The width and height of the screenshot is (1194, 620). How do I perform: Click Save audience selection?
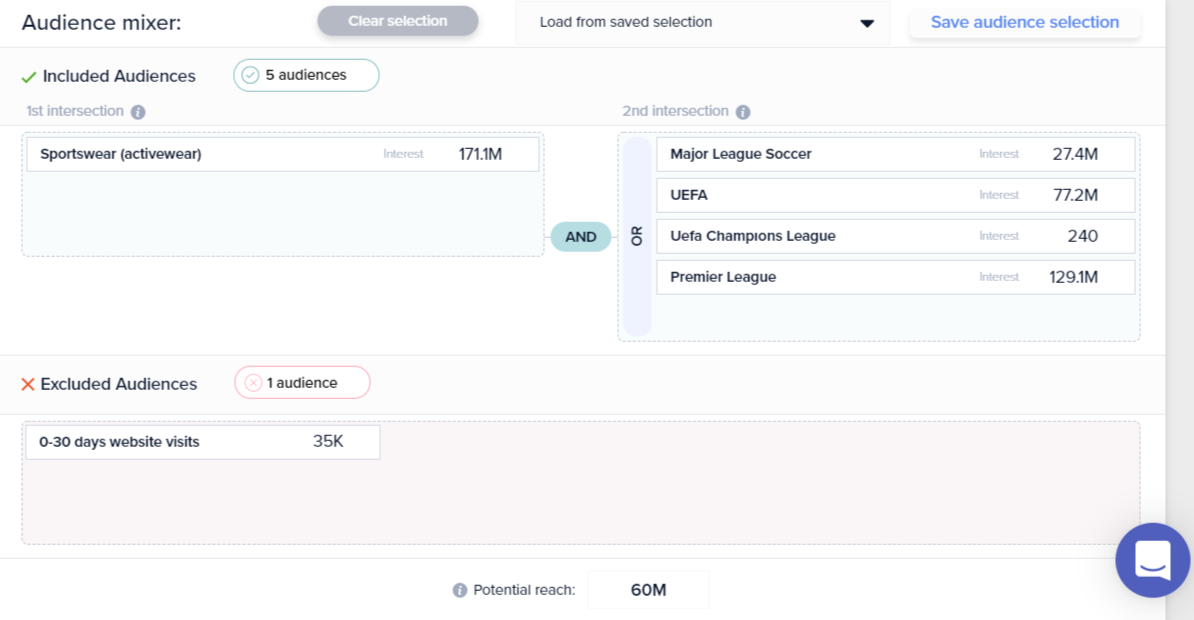click(1024, 23)
